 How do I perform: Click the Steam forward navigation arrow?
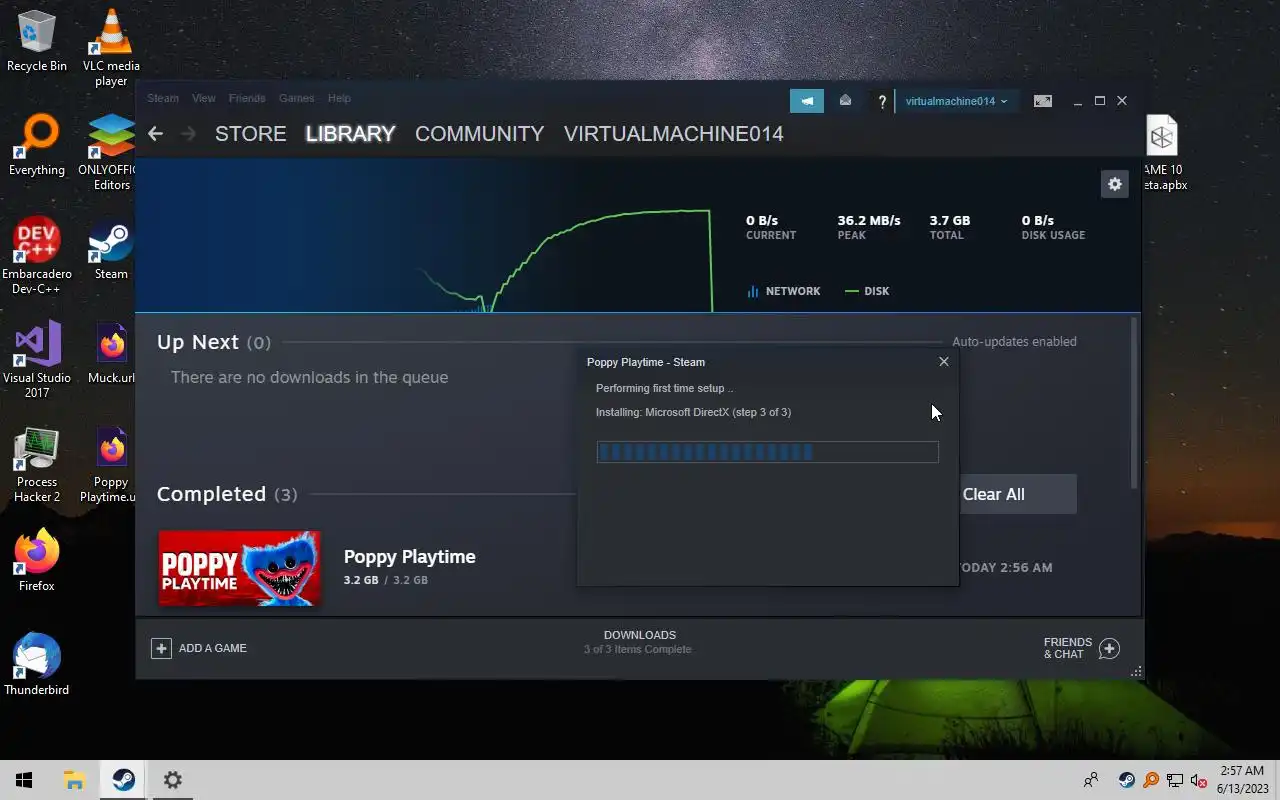(x=188, y=133)
